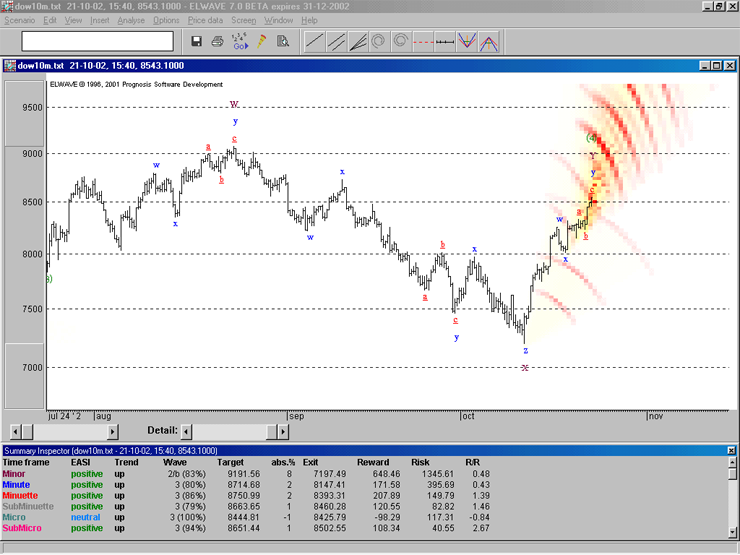
Task: Select the trend line drawing tool
Action: click(x=313, y=41)
